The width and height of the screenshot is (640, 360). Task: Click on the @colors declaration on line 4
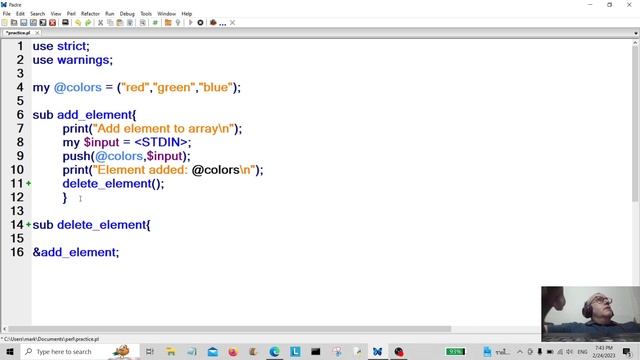137,87
